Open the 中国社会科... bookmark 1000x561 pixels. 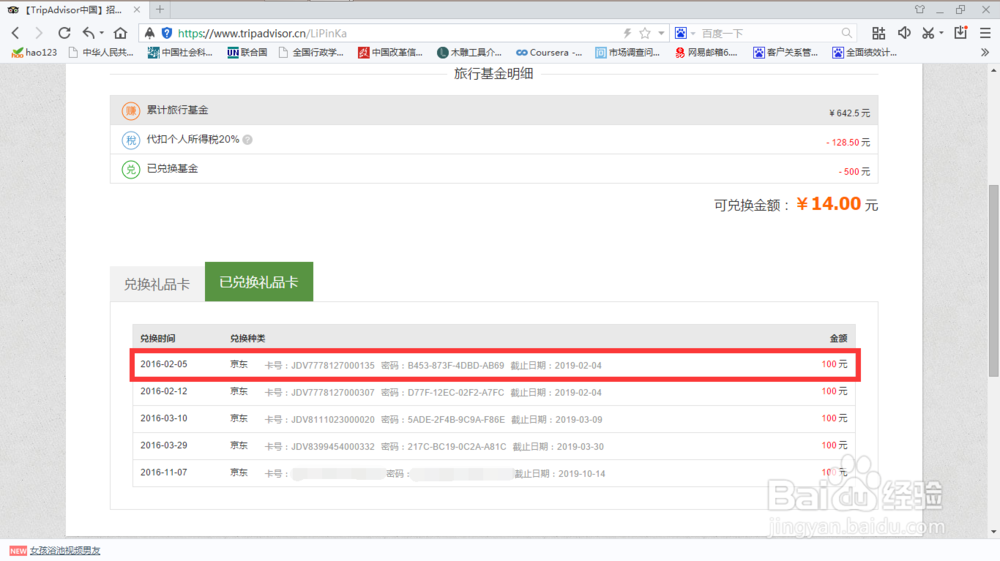[x=180, y=52]
